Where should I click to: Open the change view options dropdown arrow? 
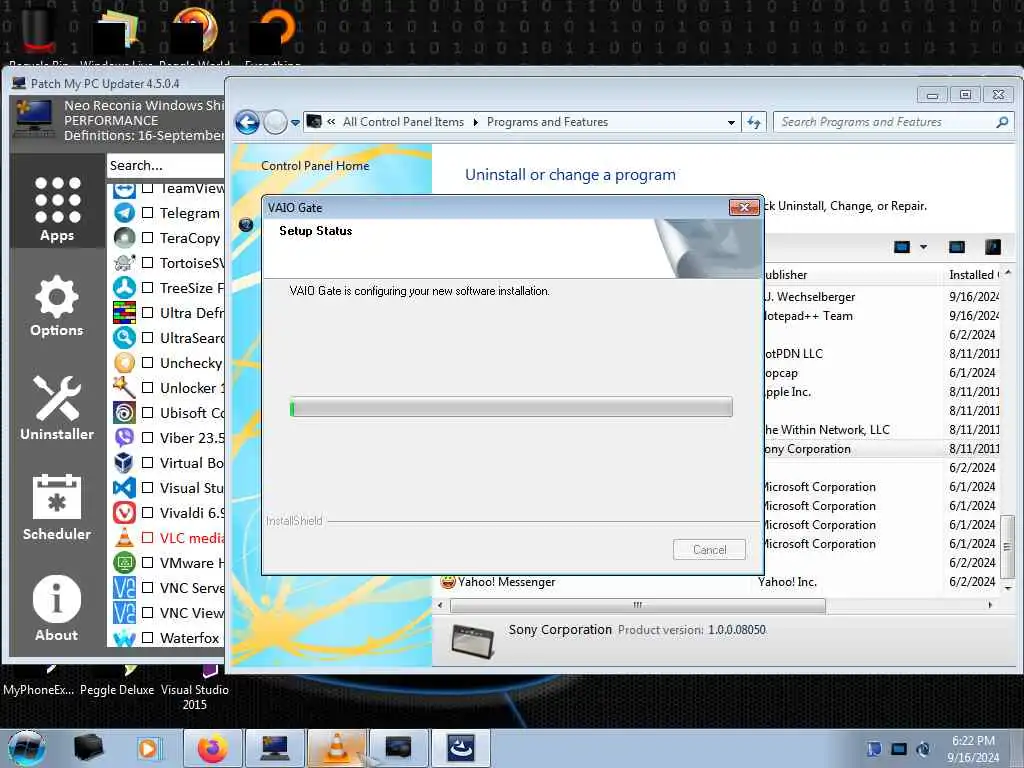pos(923,247)
